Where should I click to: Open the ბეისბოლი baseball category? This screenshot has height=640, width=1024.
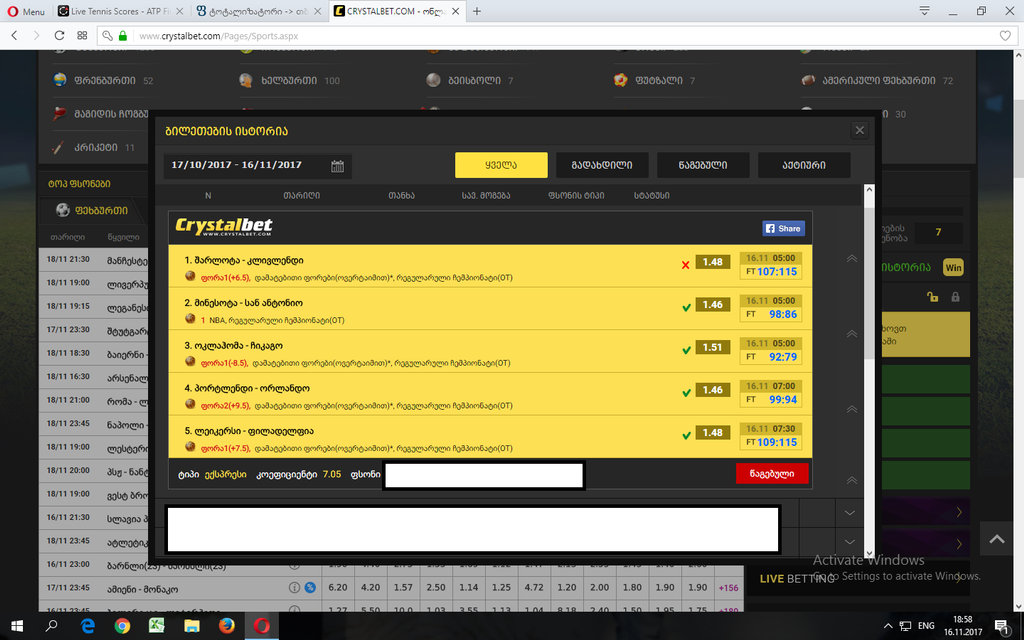tap(470, 80)
